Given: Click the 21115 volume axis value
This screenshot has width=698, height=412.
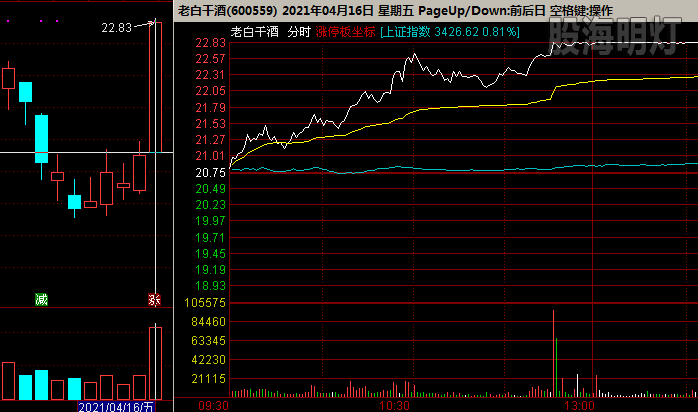Looking at the screenshot, I should click(x=208, y=379).
